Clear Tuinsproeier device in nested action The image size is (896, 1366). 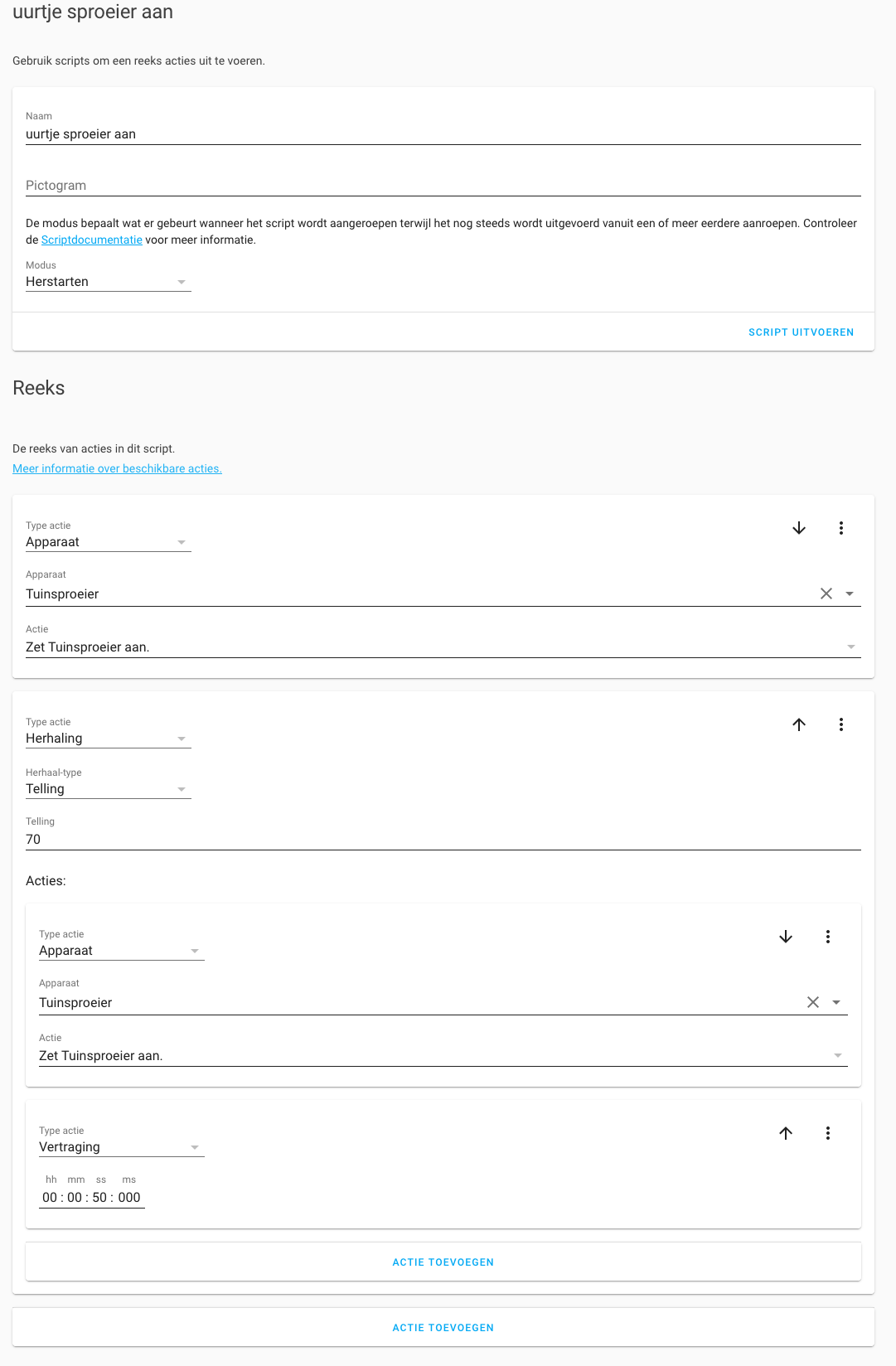click(x=812, y=1002)
